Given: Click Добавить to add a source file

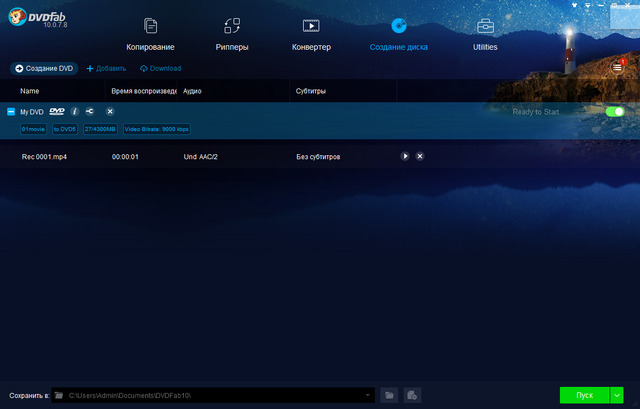Looking at the screenshot, I should coord(106,69).
